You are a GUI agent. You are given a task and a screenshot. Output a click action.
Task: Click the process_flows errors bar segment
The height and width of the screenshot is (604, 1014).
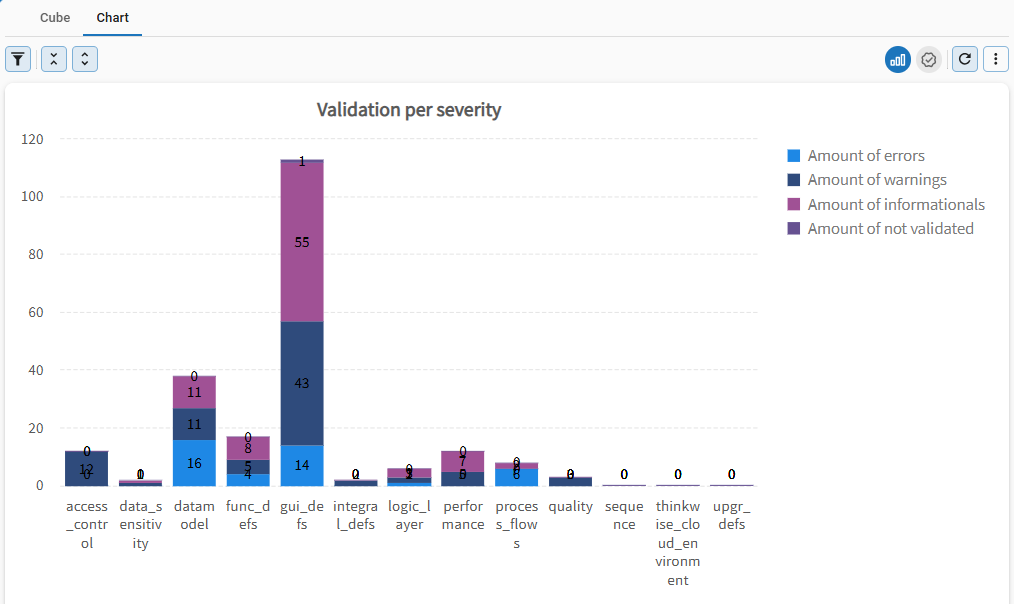click(x=517, y=478)
